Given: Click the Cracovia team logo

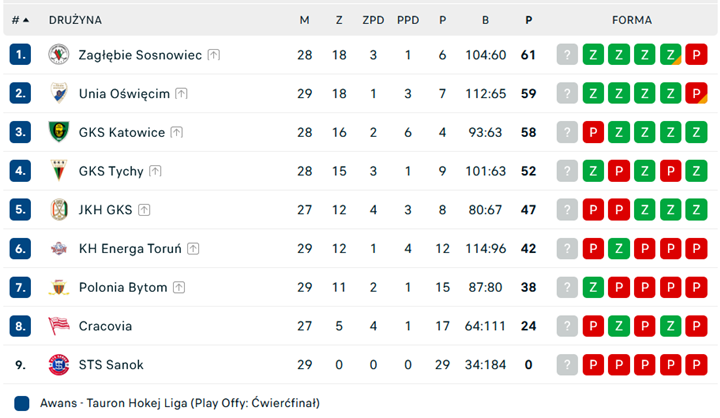Looking at the screenshot, I should 58,326.
